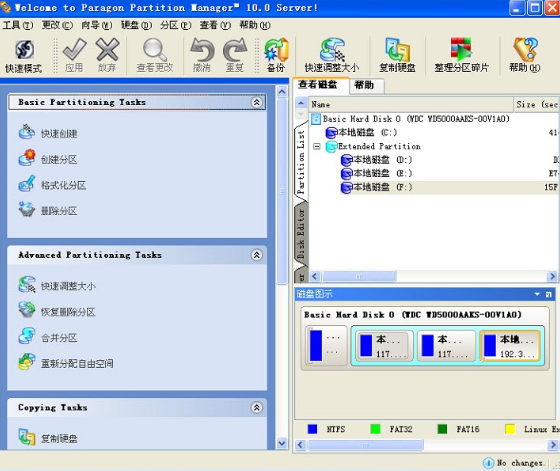Apply pending changes with 应用 checkmark

click(x=74, y=56)
